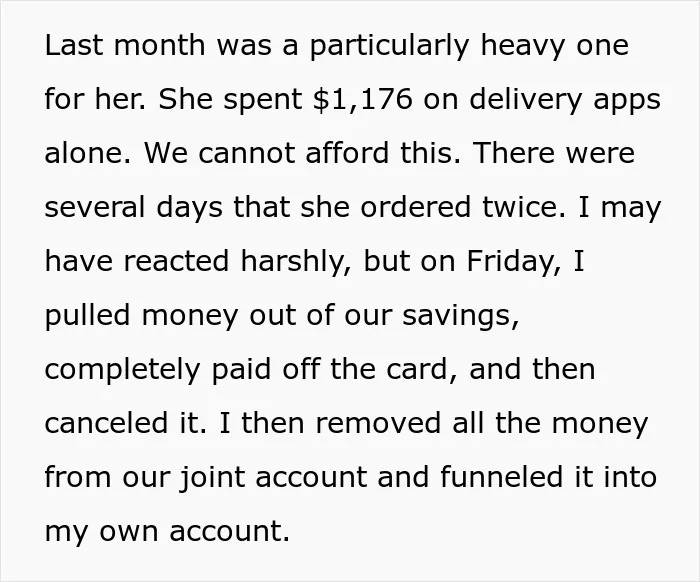Image resolution: width=700 pixels, height=582 pixels.
Task: Click the word "savings,"
Action: tap(461, 318)
